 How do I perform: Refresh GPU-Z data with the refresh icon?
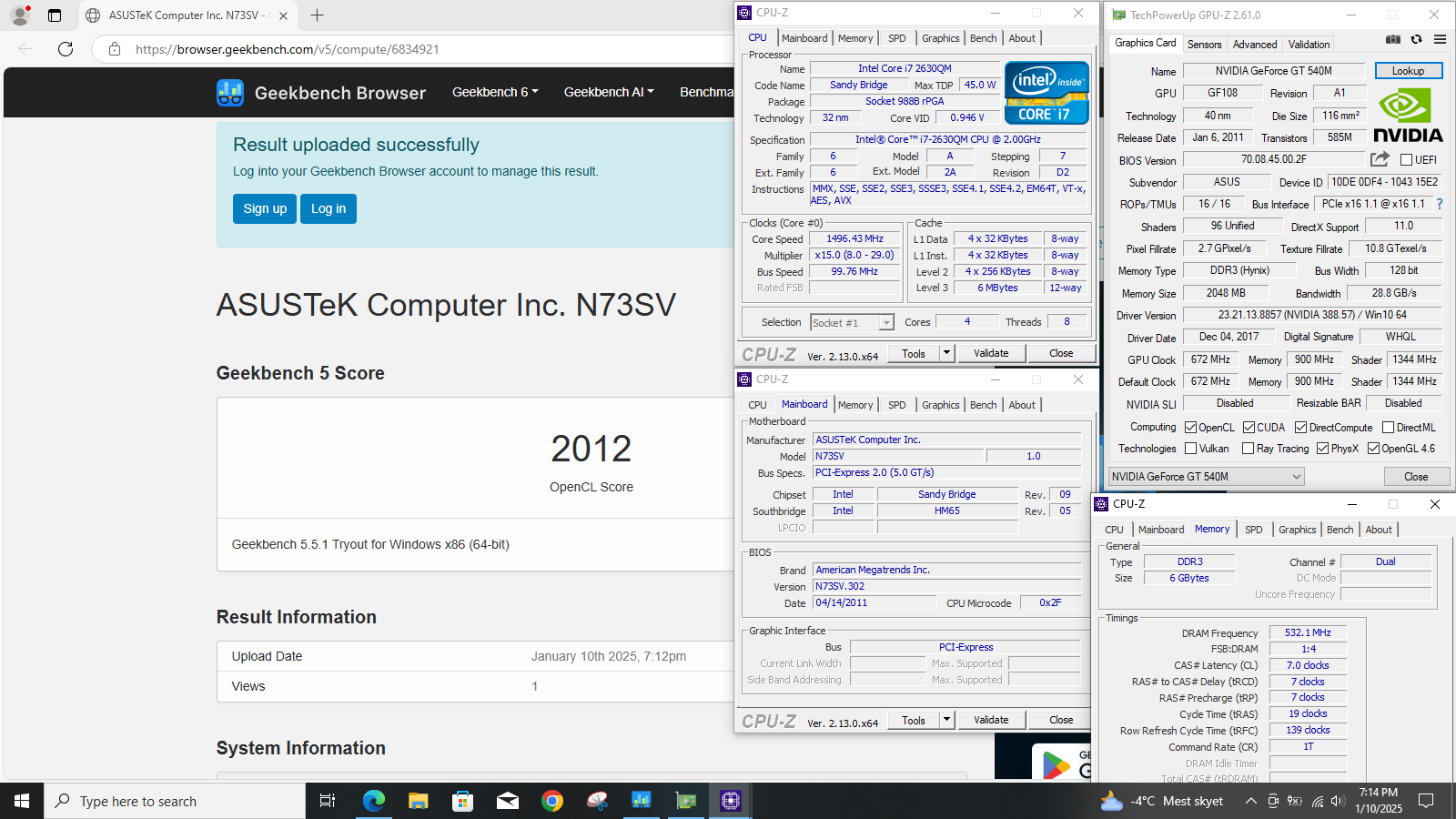pyautogui.click(x=1416, y=39)
